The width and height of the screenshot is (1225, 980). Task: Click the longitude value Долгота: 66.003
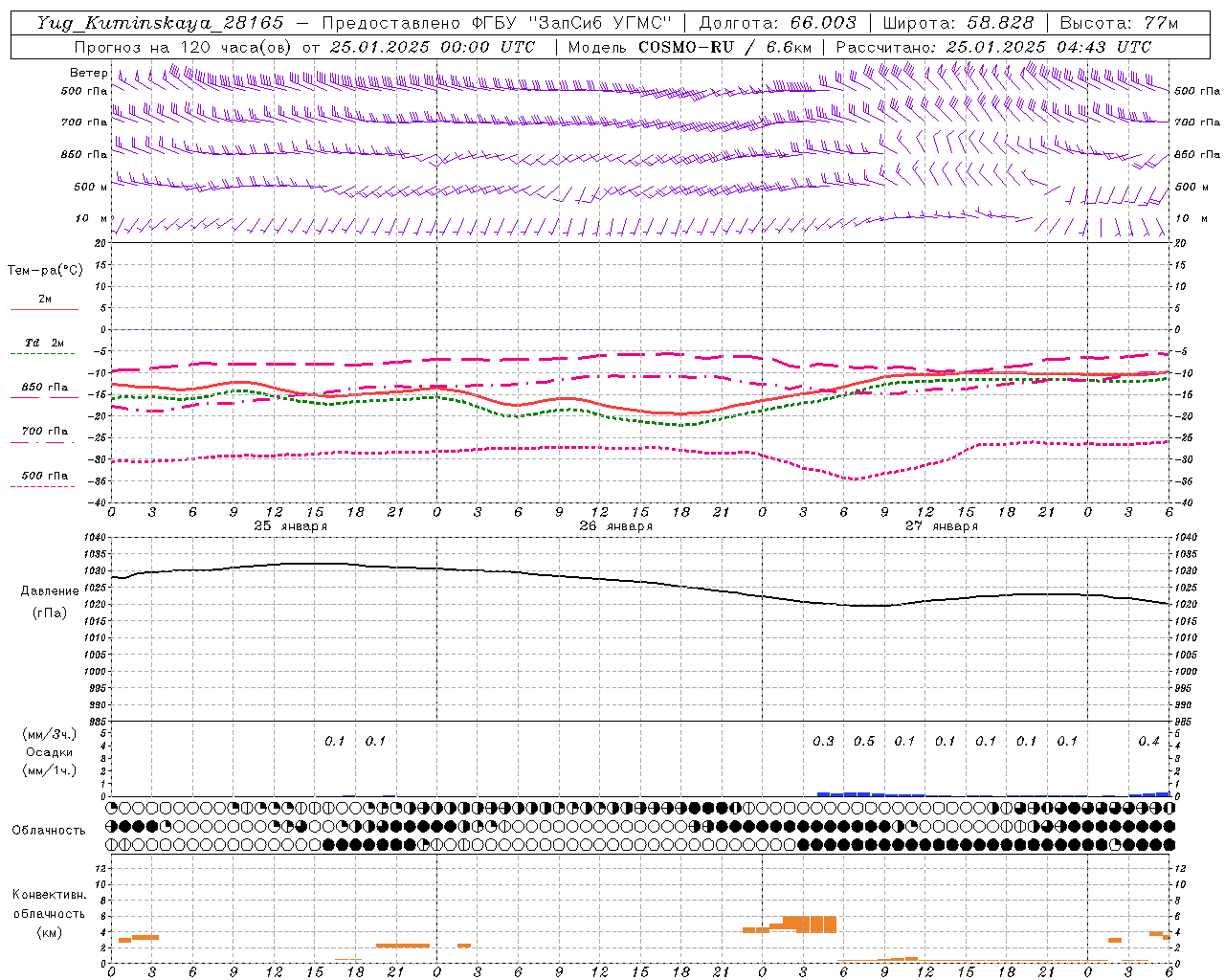tap(777, 23)
